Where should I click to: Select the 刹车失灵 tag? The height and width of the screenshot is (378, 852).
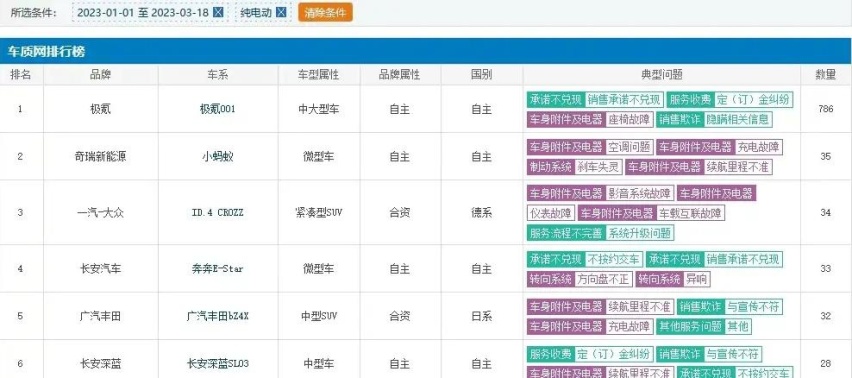[x=598, y=167]
